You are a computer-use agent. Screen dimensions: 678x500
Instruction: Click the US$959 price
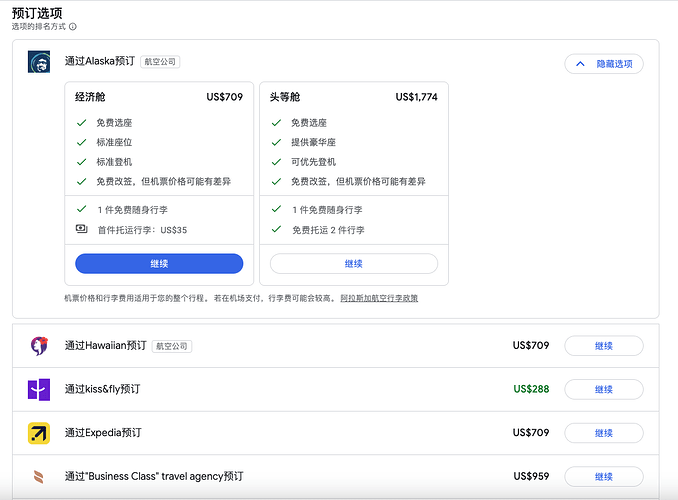tap(531, 476)
